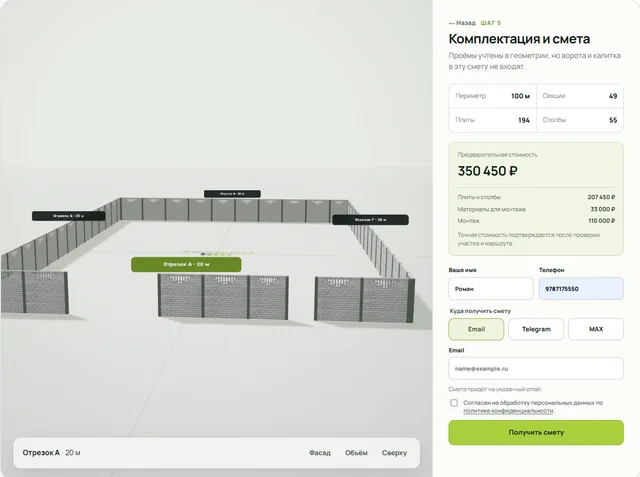Image resolution: width=640 pixels, height=477 pixels.
Task: Click the front center fence section in 3D view
Action: tap(223, 297)
